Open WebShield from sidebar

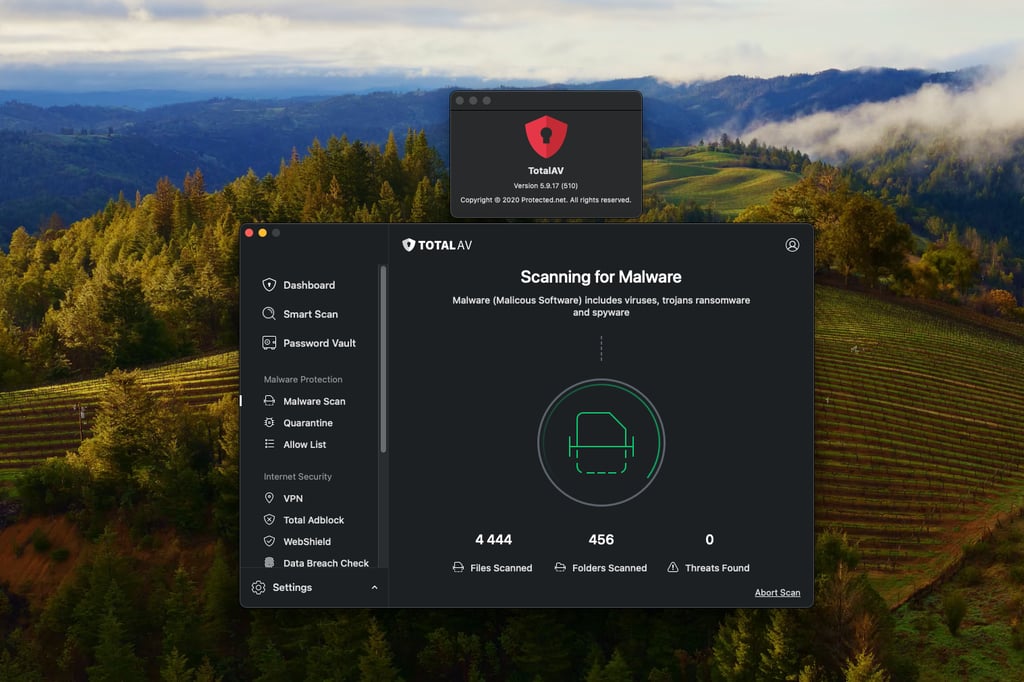click(307, 542)
